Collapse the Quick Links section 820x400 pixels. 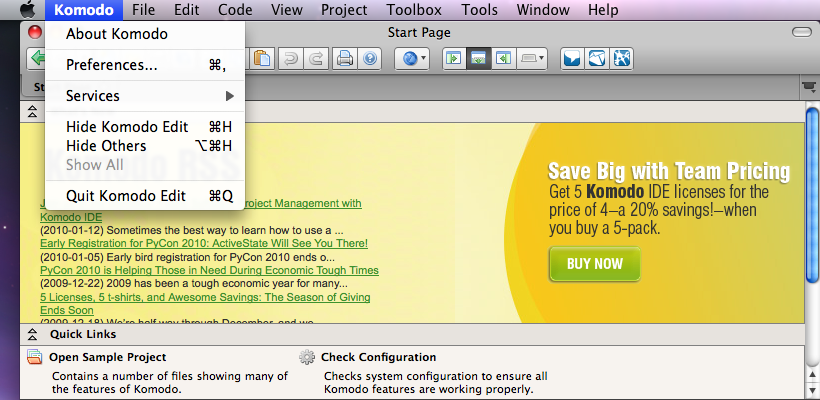click(x=33, y=334)
